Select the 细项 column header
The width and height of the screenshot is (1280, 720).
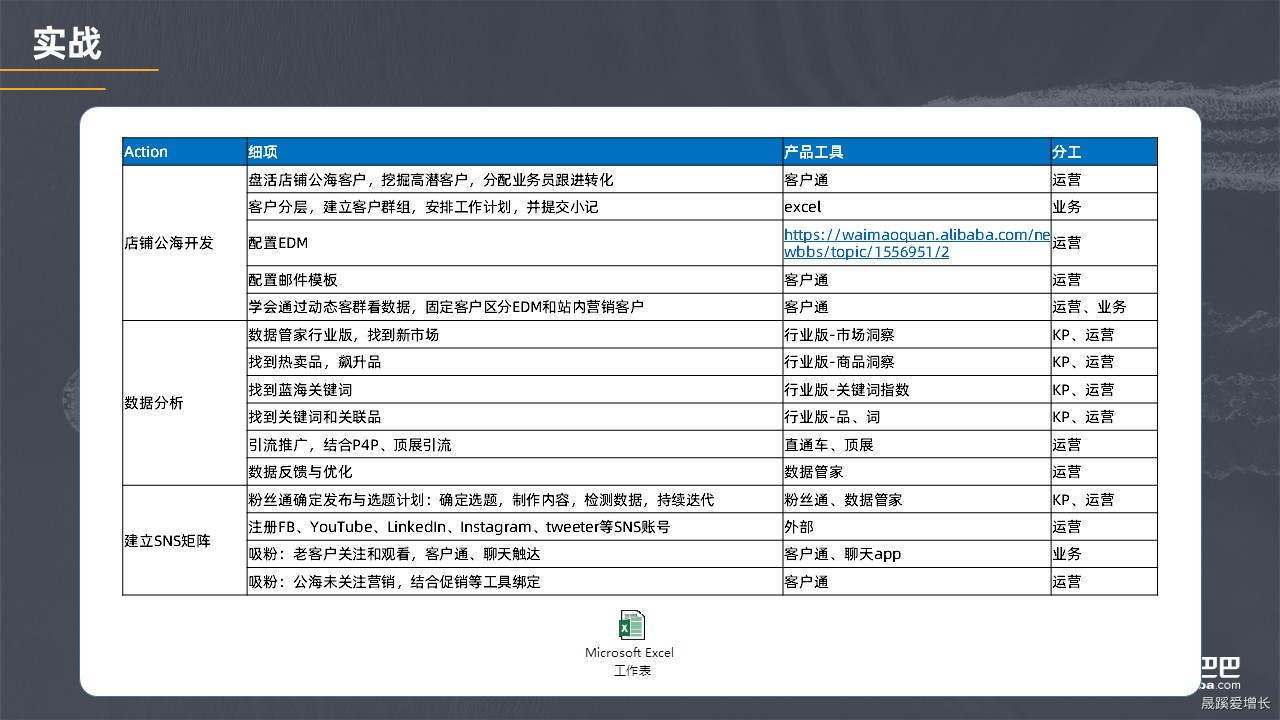pyautogui.click(x=514, y=152)
